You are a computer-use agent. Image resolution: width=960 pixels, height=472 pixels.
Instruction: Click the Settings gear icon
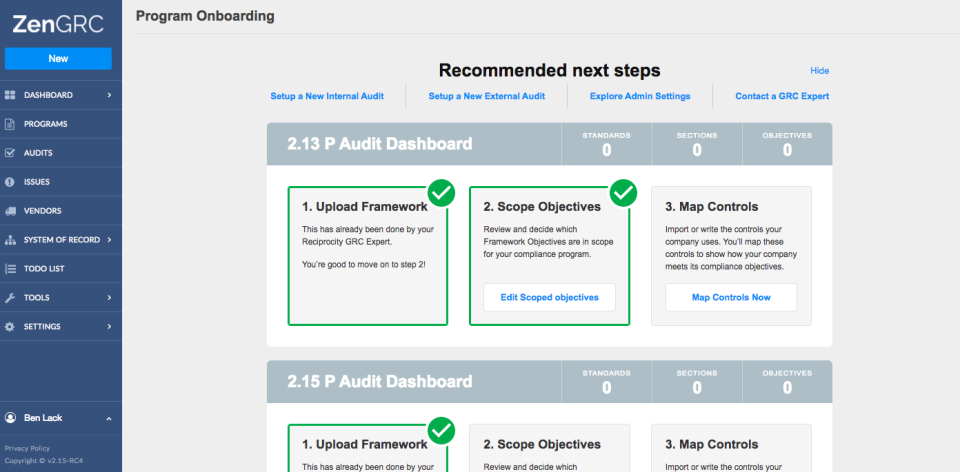point(10,327)
